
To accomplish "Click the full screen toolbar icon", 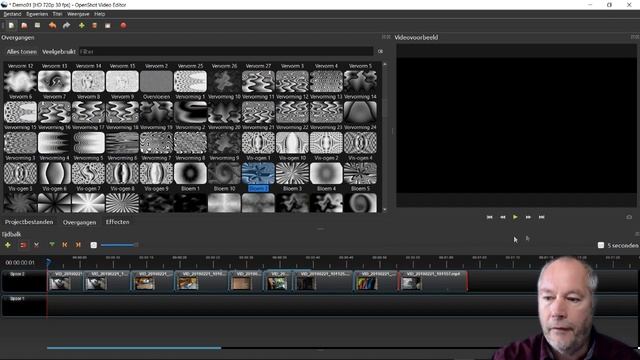I will [108, 25].
